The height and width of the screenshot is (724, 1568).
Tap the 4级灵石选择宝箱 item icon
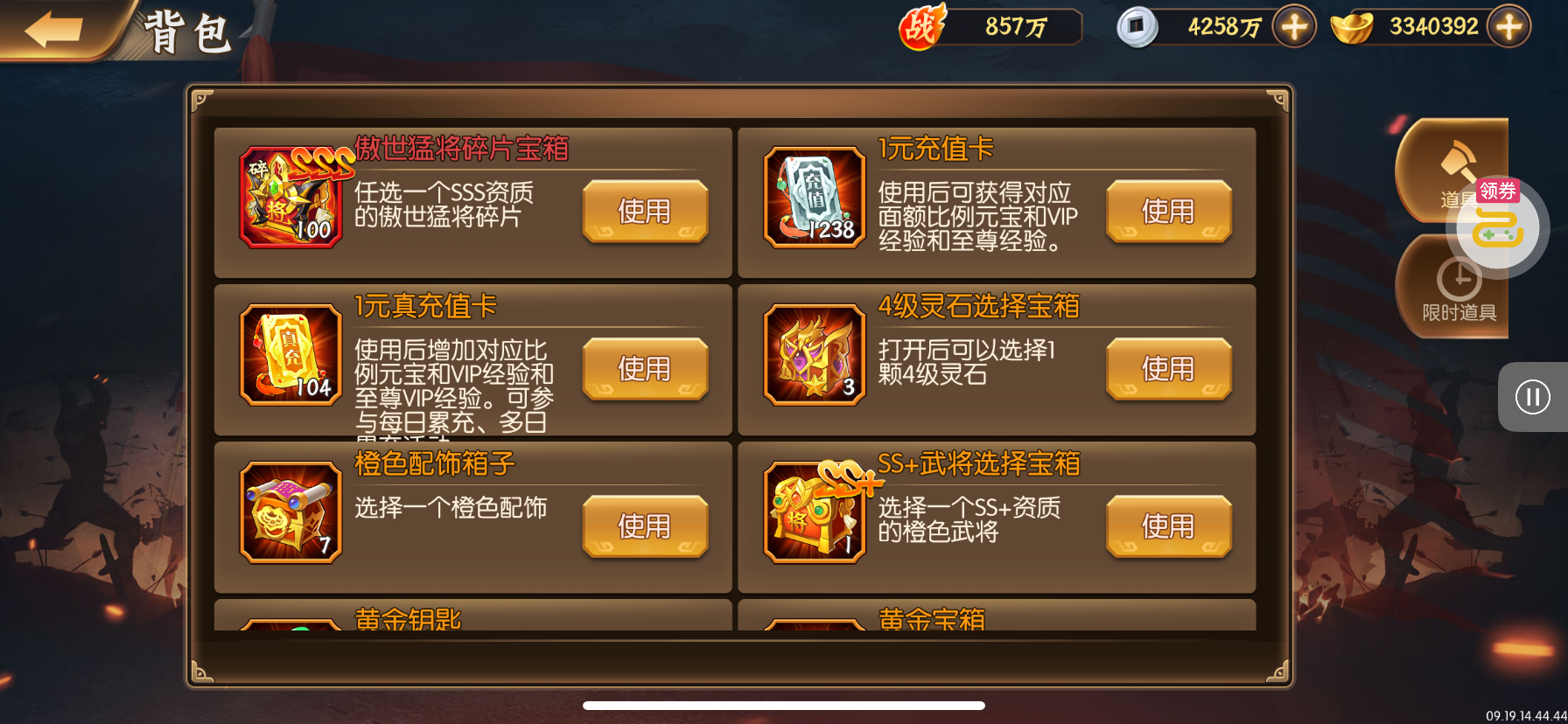[x=815, y=355]
